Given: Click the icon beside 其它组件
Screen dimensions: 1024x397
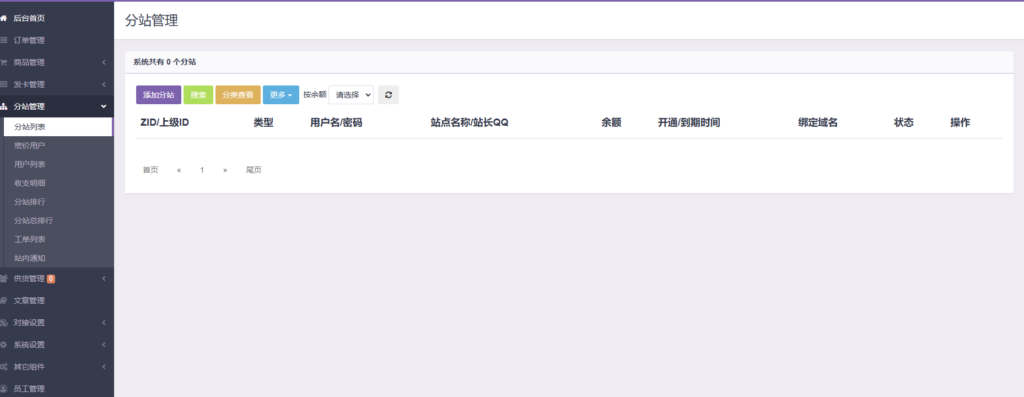Looking at the screenshot, I should pos(3,367).
